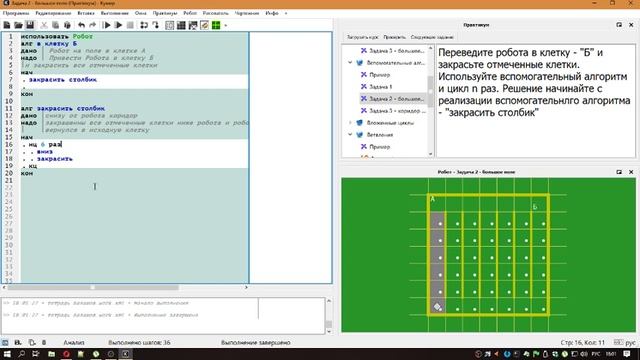The width and height of the screenshot is (640, 360).
Task: Open the Чертежник menu
Action: point(247,13)
